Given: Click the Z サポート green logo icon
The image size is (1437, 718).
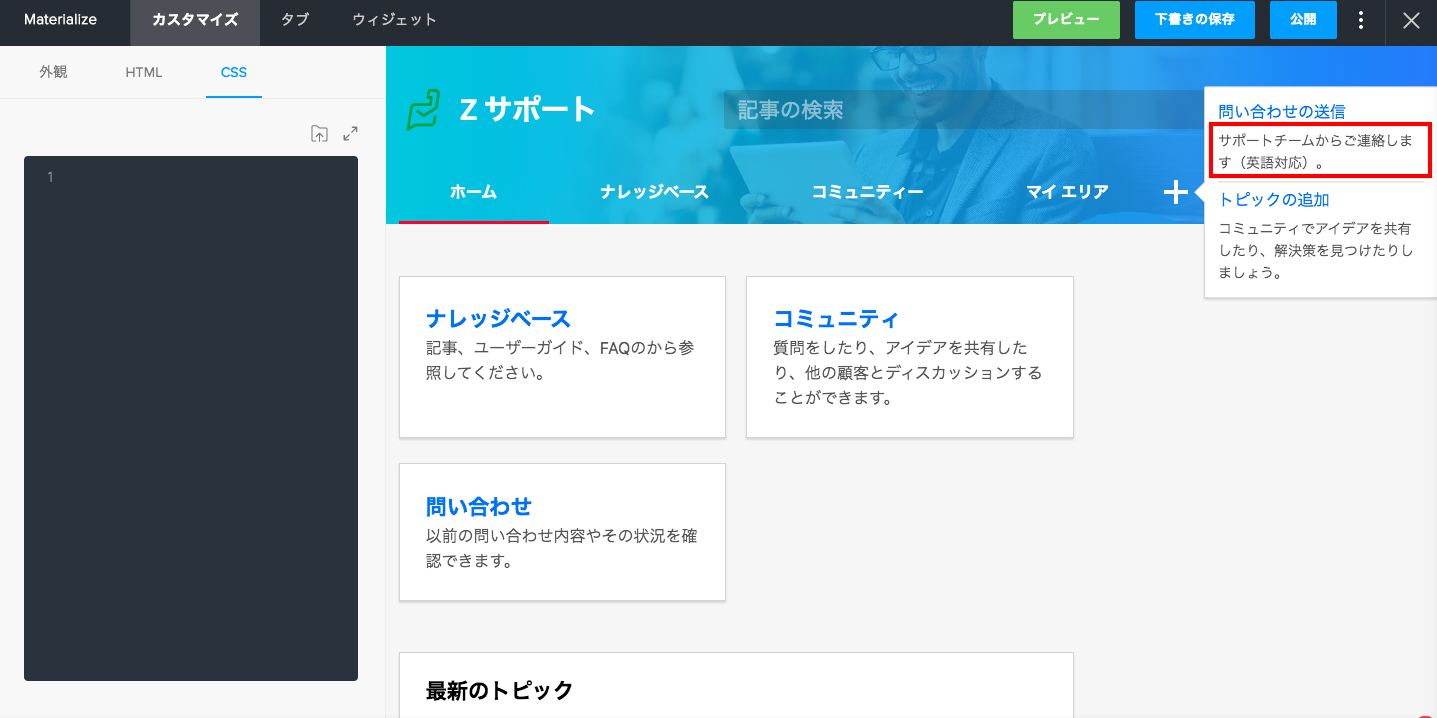Looking at the screenshot, I should coord(423,110).
